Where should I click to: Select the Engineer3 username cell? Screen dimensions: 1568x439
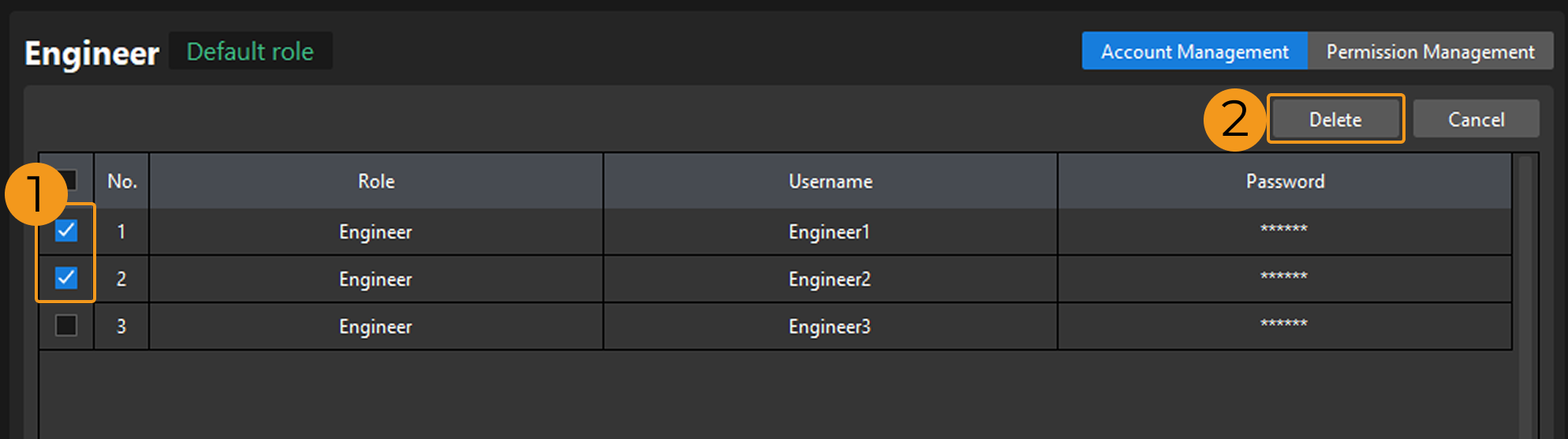(830, 327)
